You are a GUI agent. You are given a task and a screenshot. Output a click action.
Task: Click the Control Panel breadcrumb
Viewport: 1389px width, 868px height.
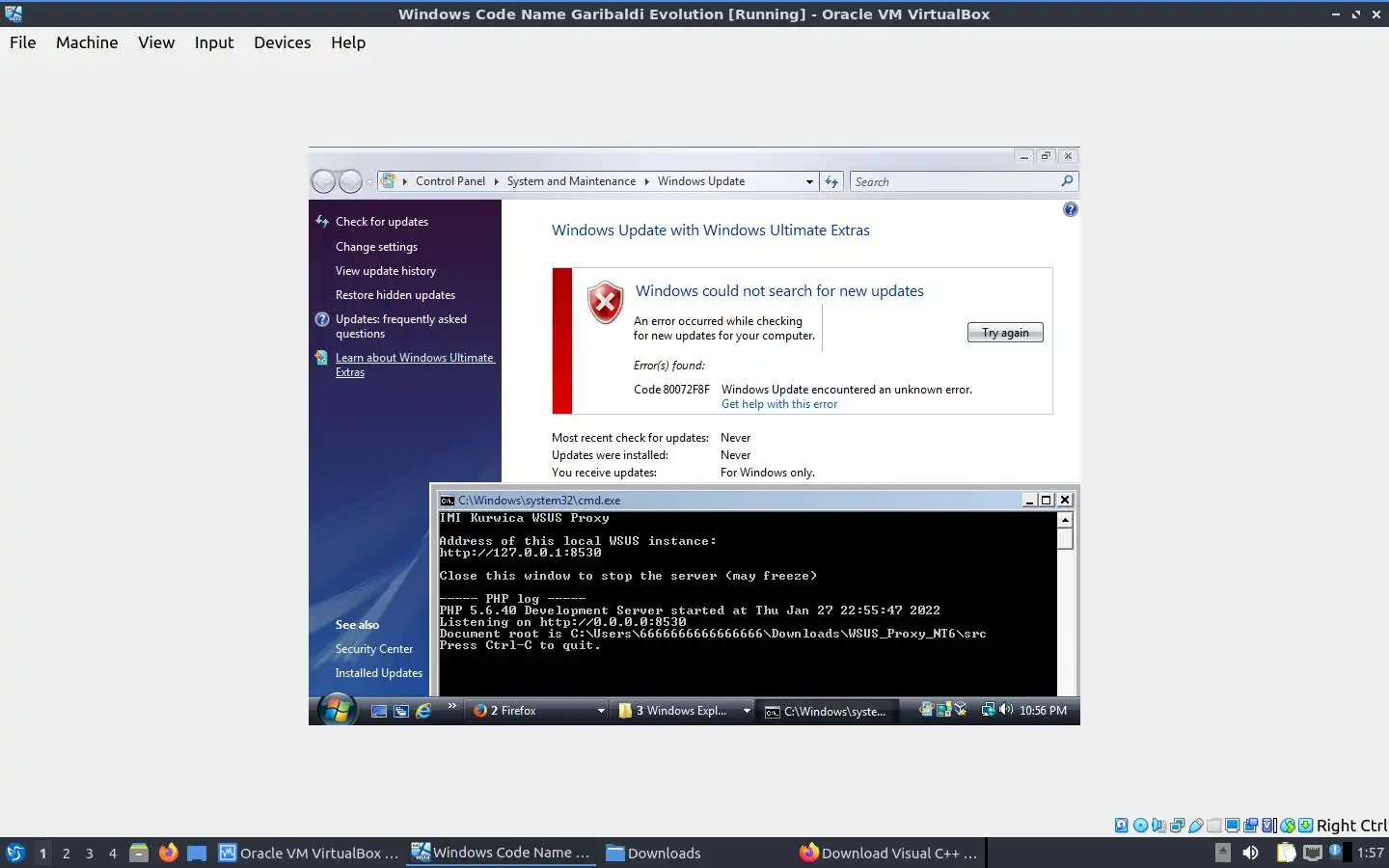click(x=450, y=181)
